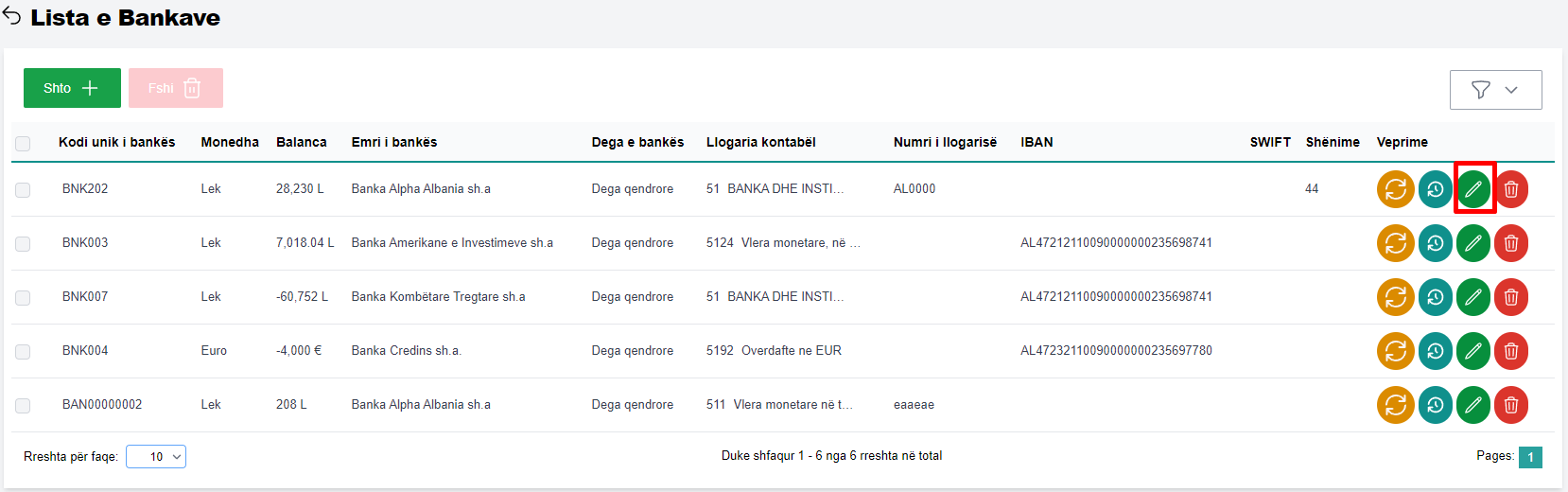The height and width of the screenshot is (492, 1568).
Task: Delete the BNK004 Euro bank row
Action: click(1511, 351)
